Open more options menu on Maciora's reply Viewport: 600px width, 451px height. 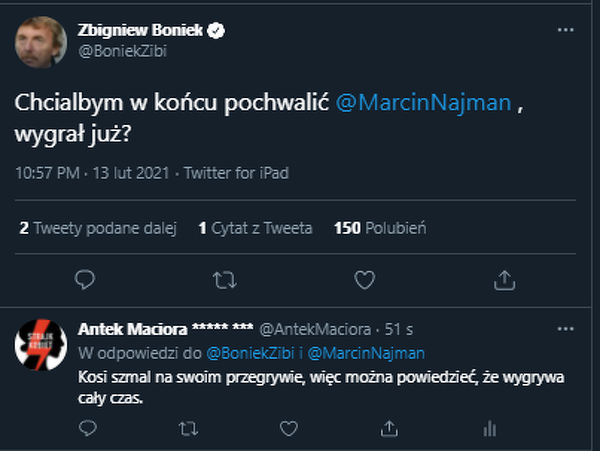[x=565, y=328]
